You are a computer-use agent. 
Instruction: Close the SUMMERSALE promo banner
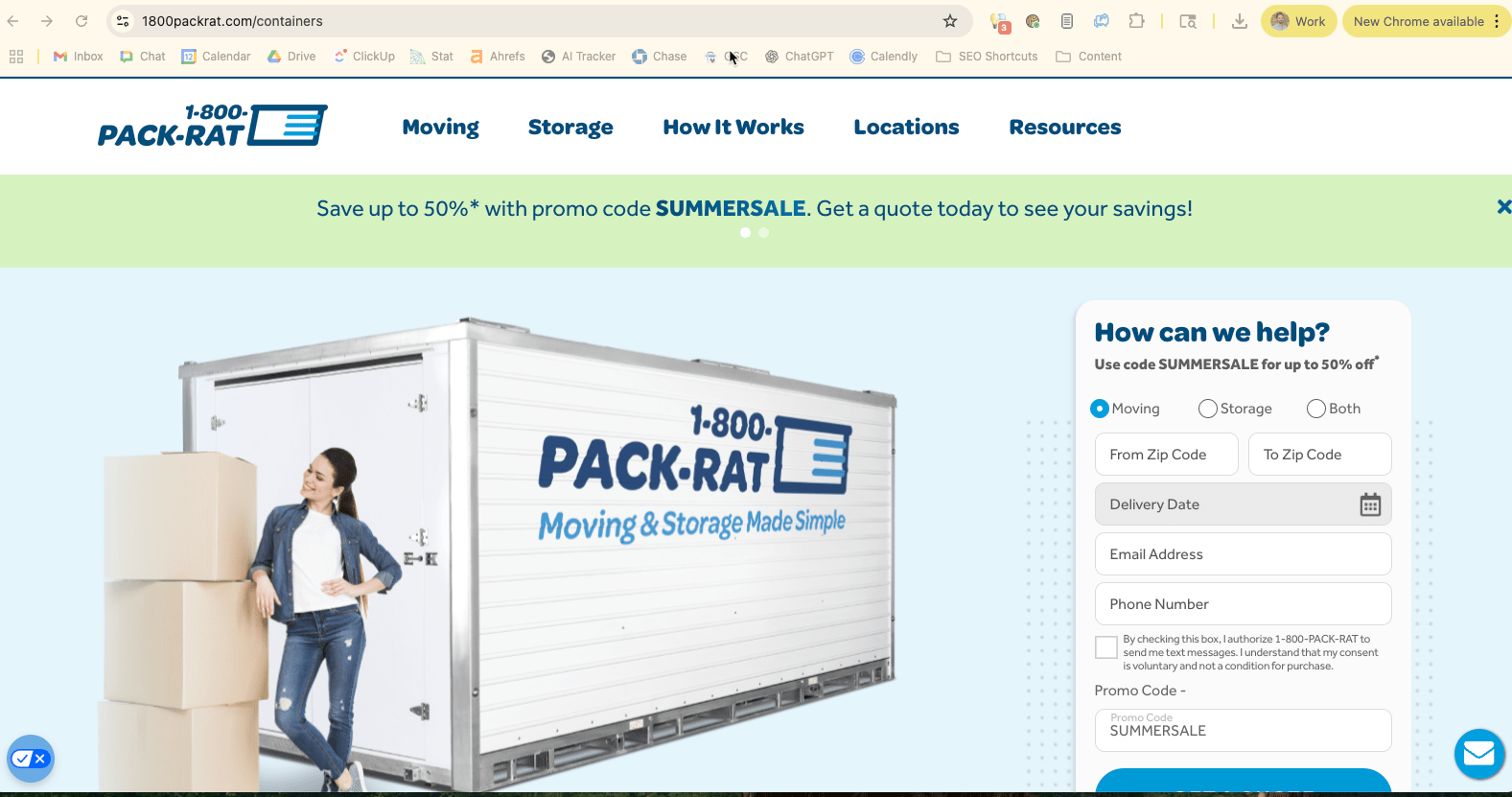tap(1503, 206)
